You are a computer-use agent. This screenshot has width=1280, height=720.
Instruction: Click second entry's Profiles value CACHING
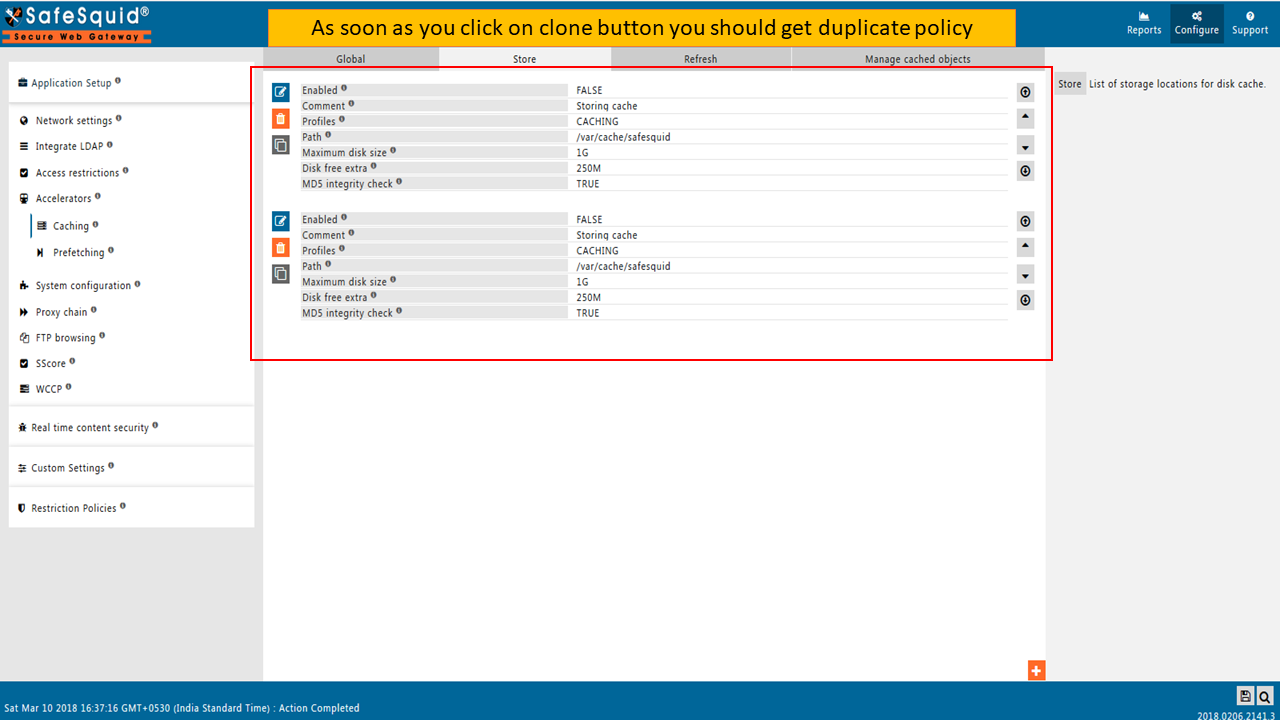point(597,251)
